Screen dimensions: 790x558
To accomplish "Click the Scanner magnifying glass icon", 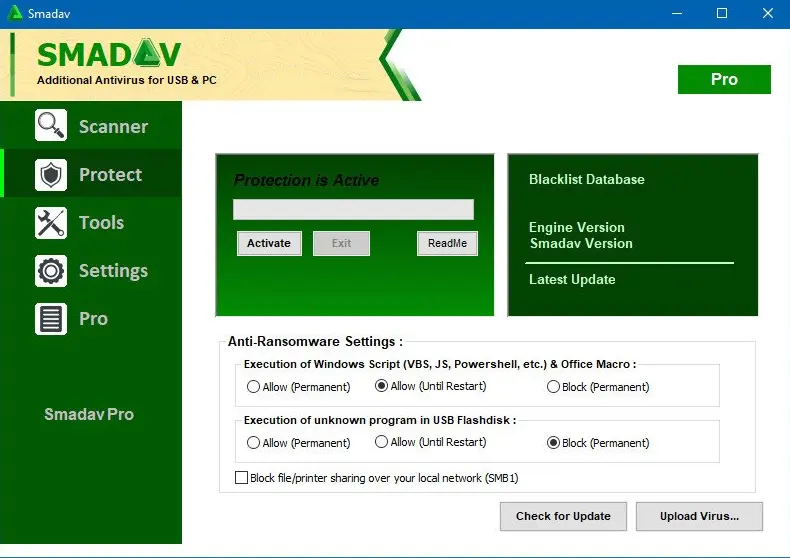I will 51,125.
